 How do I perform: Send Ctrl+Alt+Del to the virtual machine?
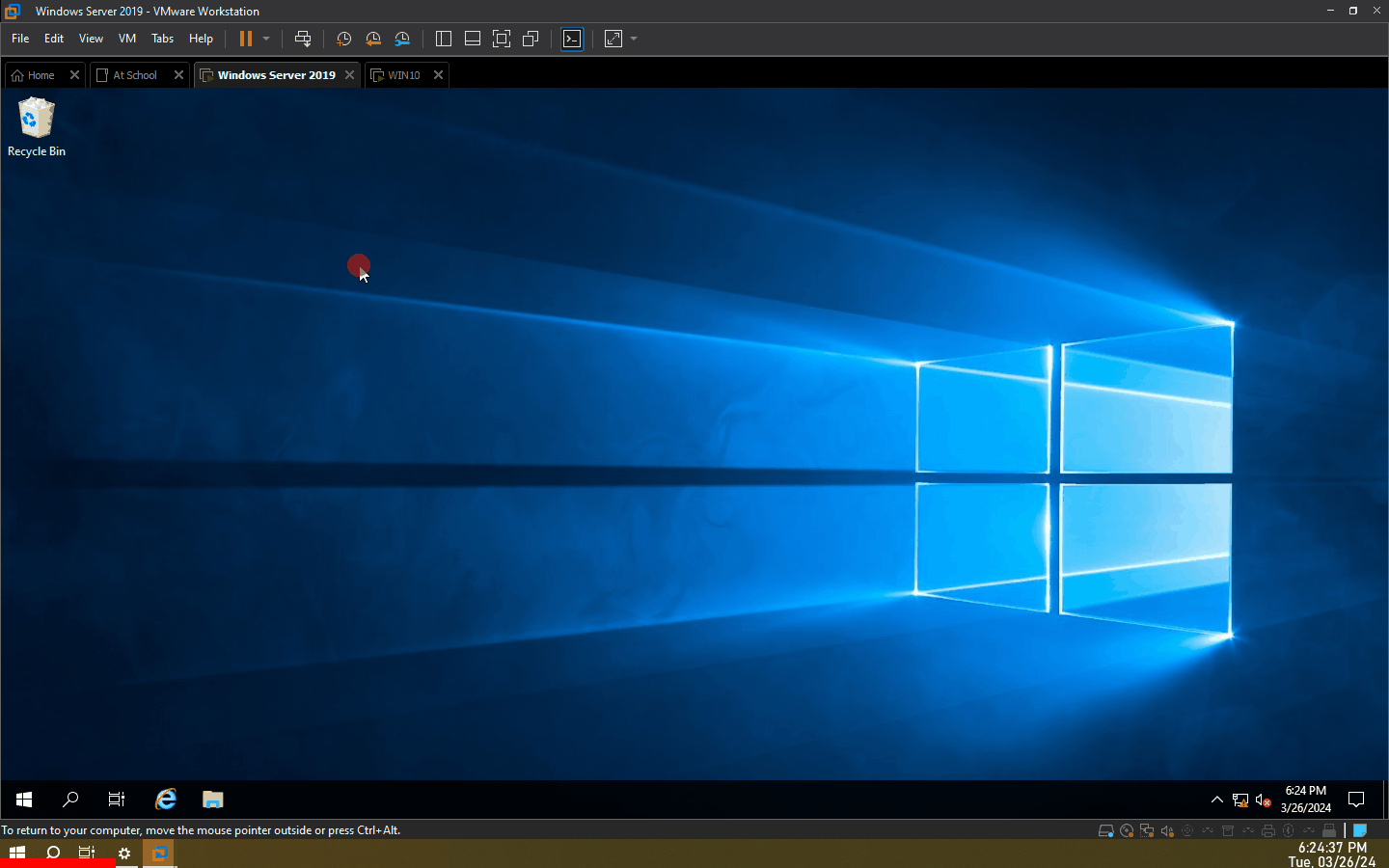coord(303,39)
